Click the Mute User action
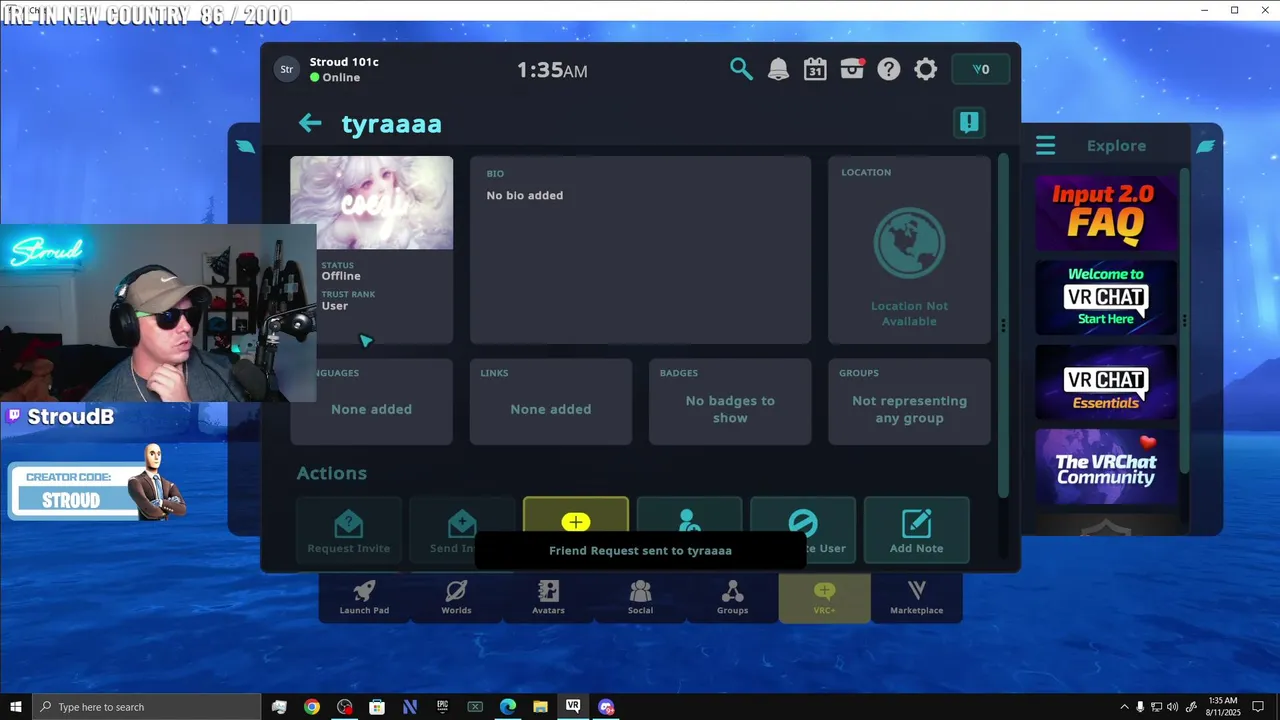 803,530
